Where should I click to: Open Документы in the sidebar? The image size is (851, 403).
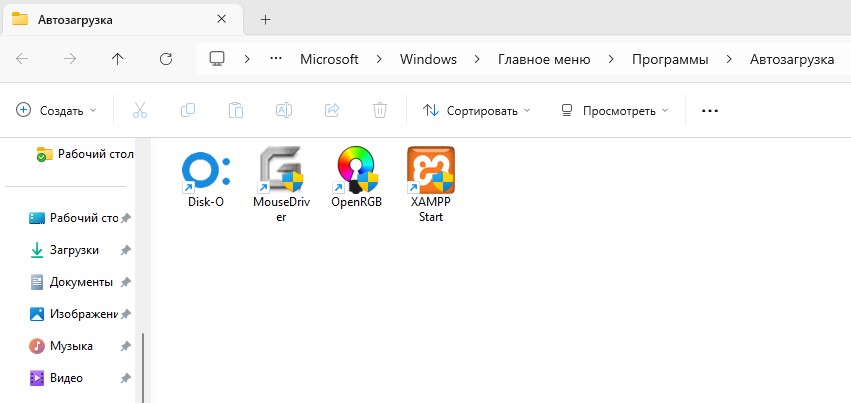[x=70, y=282]
